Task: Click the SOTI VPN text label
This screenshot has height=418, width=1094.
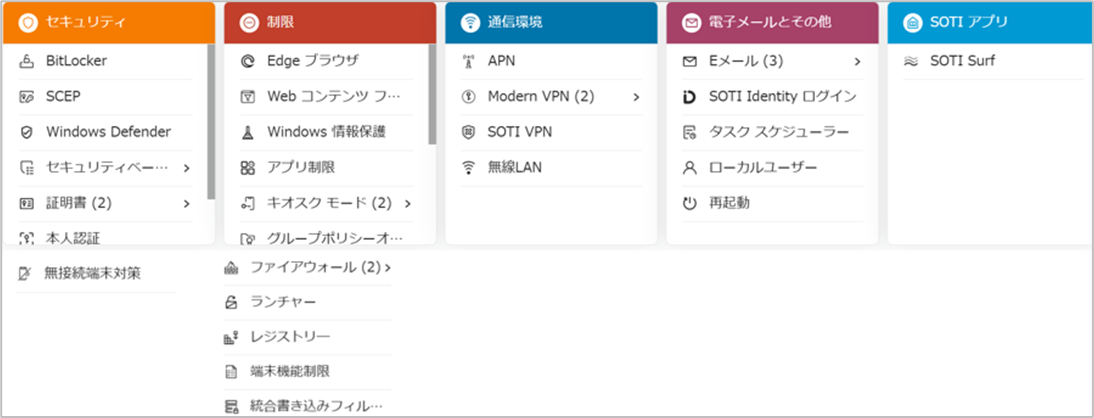Action: (520, 132)
